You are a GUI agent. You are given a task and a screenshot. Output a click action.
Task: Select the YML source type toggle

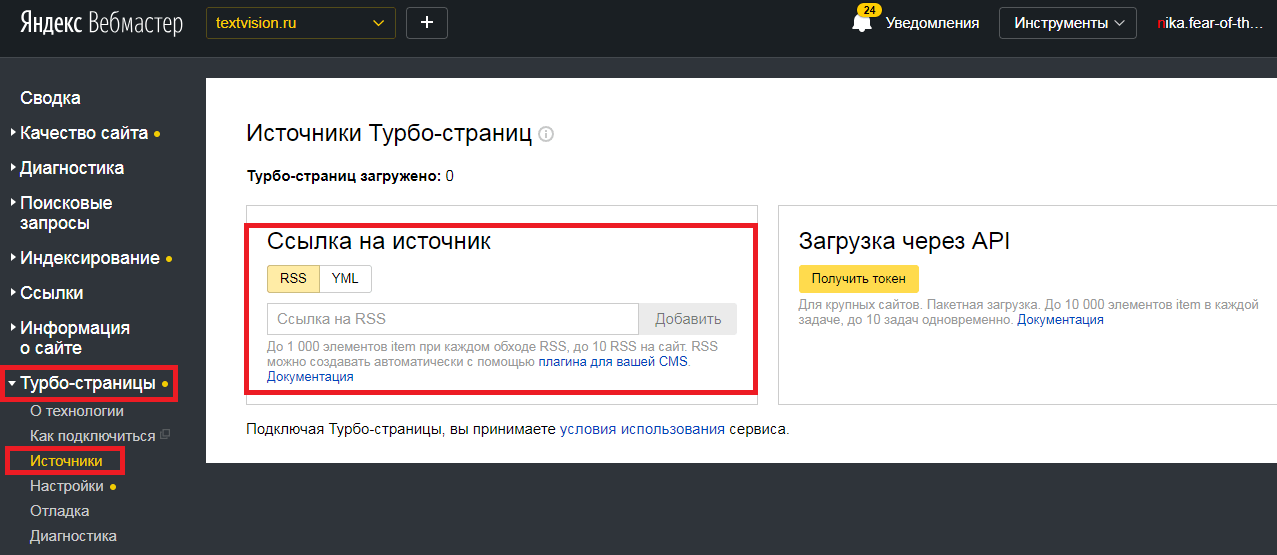345,279
